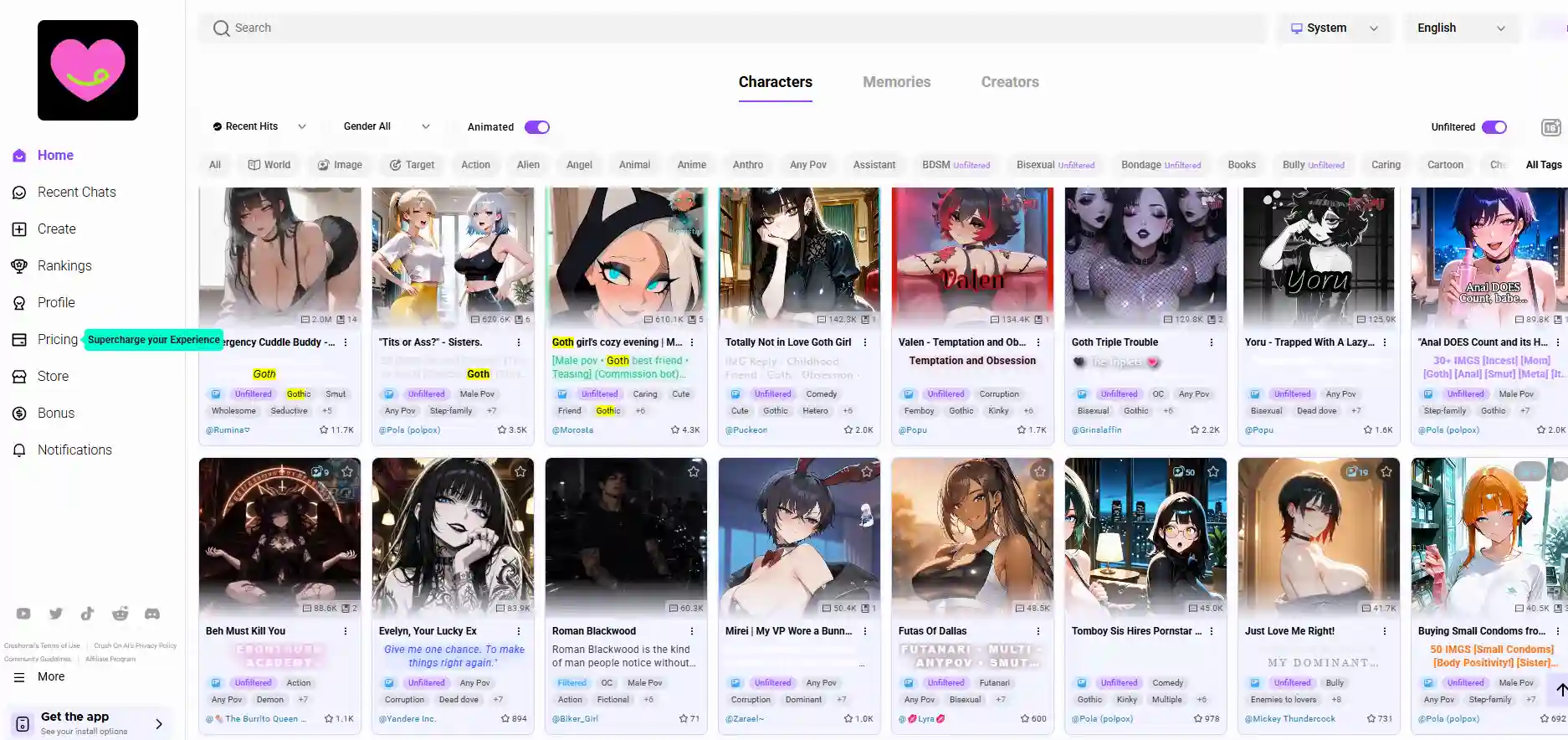Open the Twitter social icon
The width and height of the screenshot is (1568, 740).
click(x=56, y=614)
